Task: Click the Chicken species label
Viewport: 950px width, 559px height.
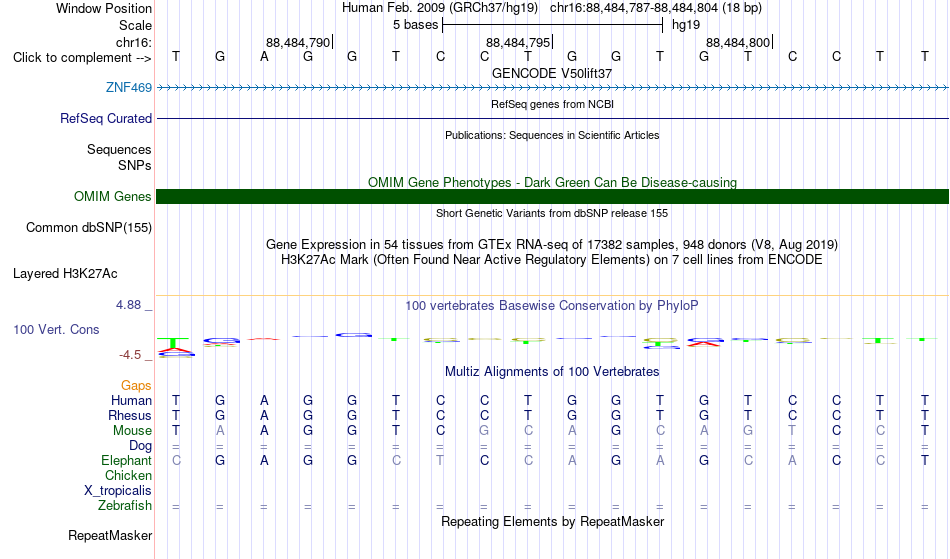Action: click(128, 475)
